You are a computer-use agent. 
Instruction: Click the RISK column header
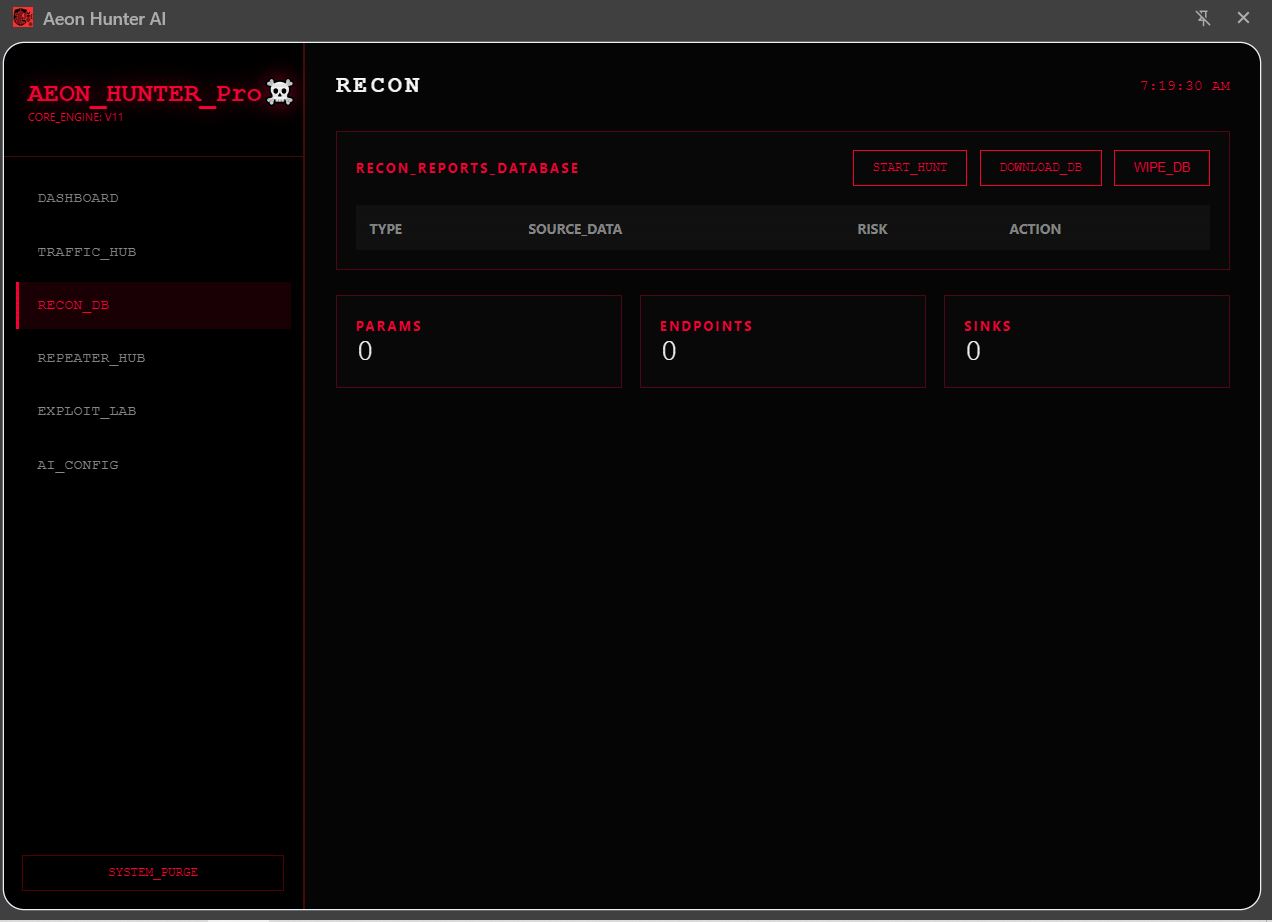click(872, 229)
